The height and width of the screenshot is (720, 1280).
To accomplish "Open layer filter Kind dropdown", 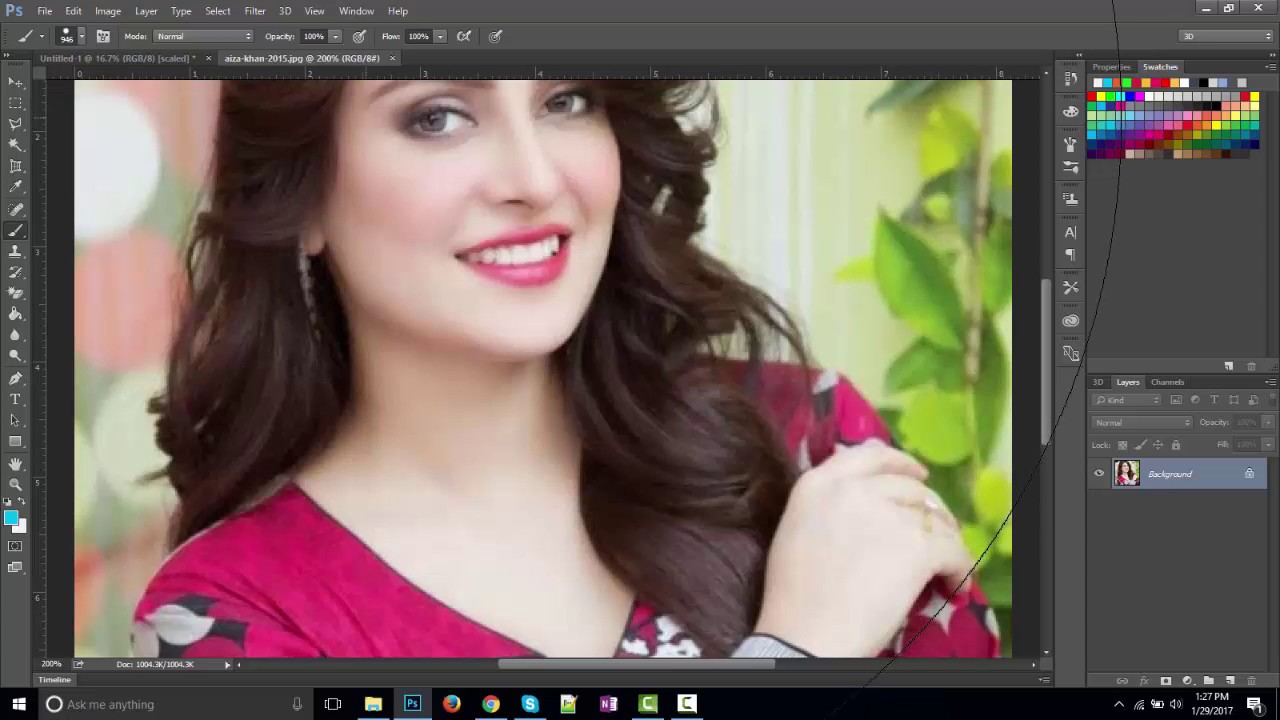I will coord(1128,400).
